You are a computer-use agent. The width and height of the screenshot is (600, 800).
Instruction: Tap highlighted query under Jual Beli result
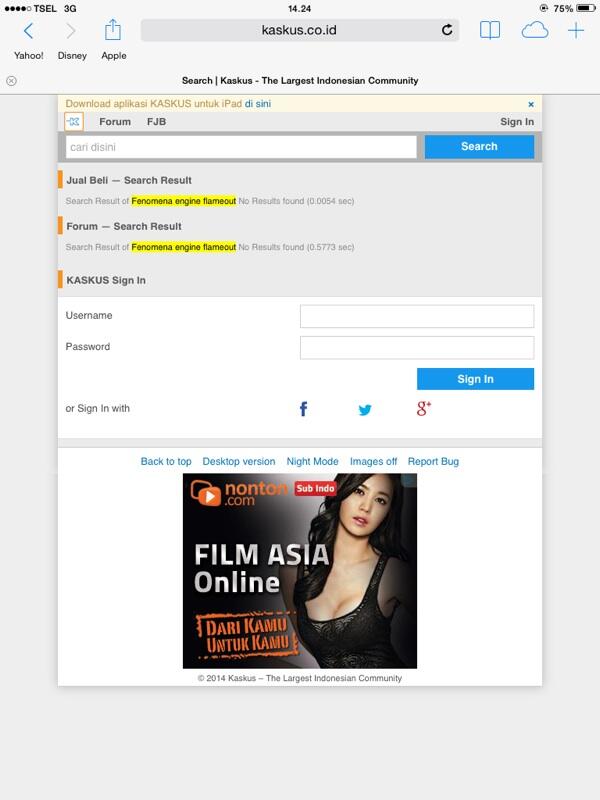pyautogui.click(x=184, y=201)
